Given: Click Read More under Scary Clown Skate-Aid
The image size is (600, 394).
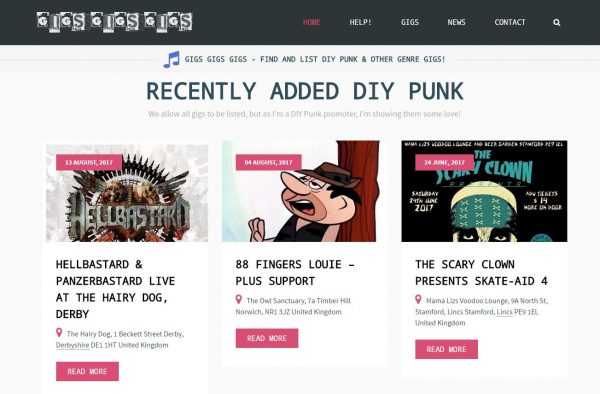Looking at the screenshot, I should click(x=446, y=349).
